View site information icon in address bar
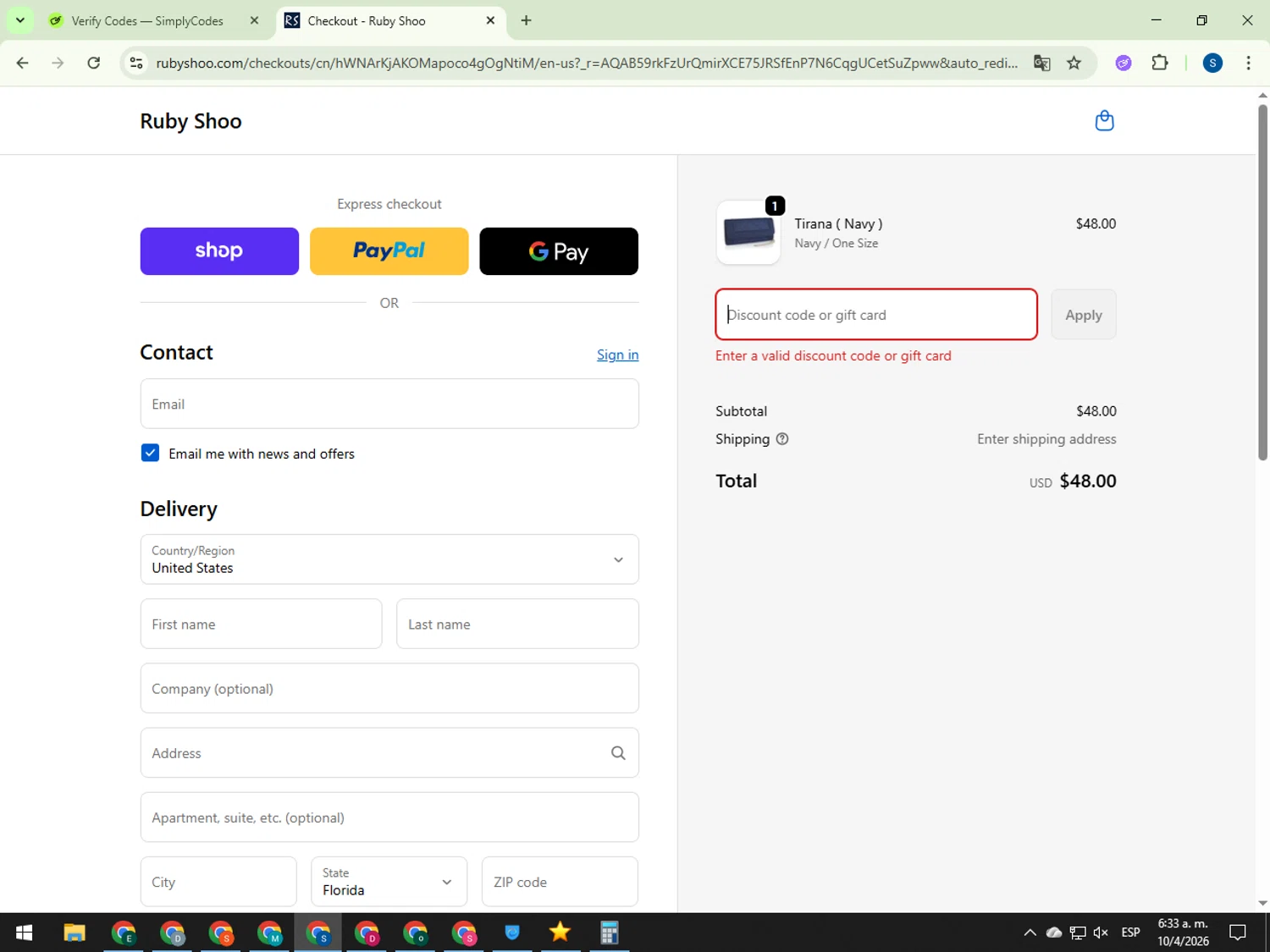Image resolution: width=1270 pixels, height=952 pixels. (135, 63)
